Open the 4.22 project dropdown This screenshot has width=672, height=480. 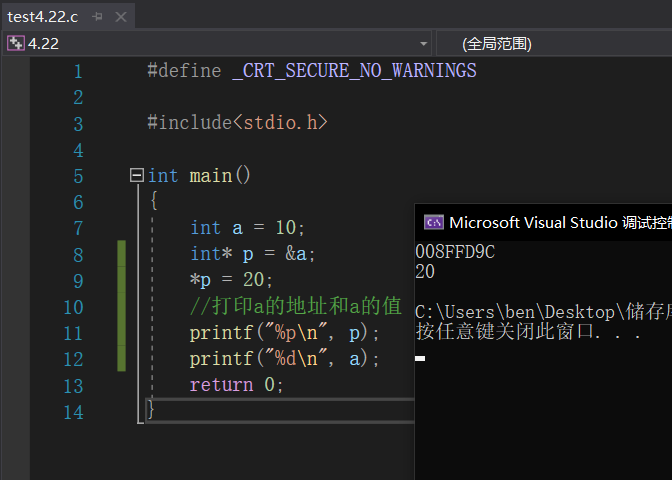tap(424, 44)
